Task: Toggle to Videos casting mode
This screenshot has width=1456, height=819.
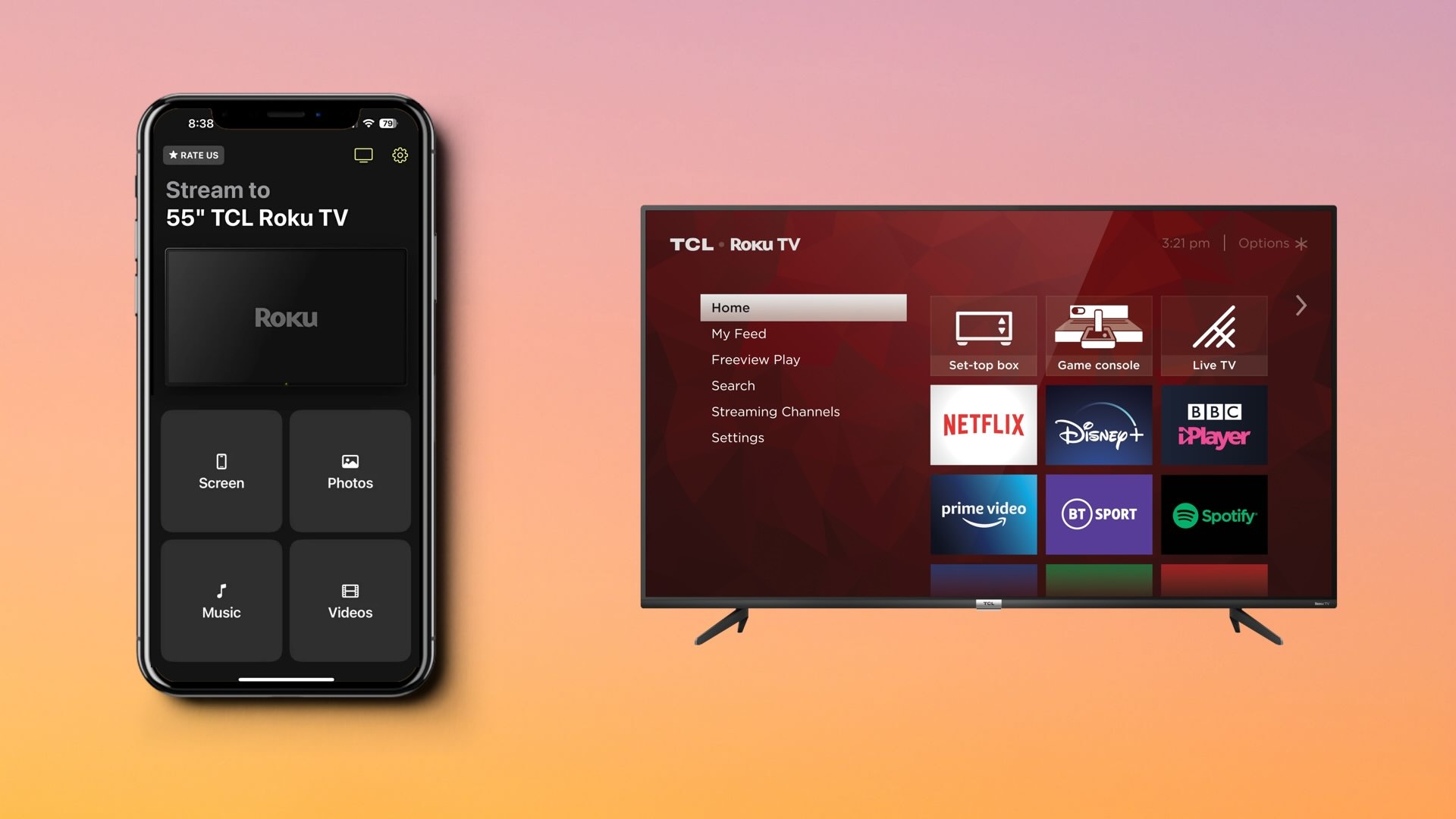Action: click(x=350, y=598)
